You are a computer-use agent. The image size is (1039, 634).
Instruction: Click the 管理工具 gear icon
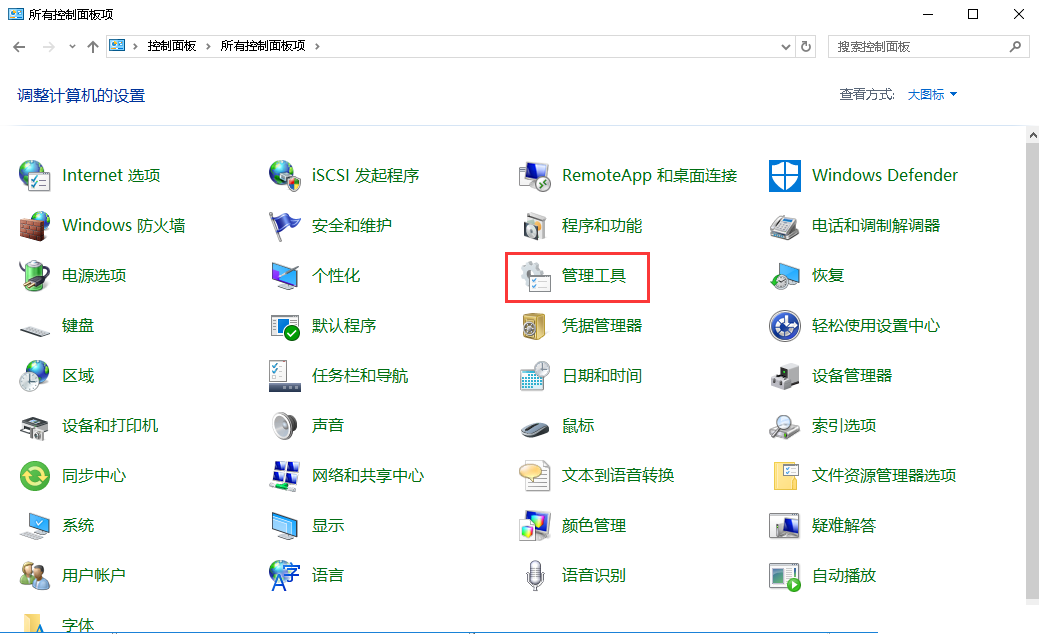pos(535,276)
